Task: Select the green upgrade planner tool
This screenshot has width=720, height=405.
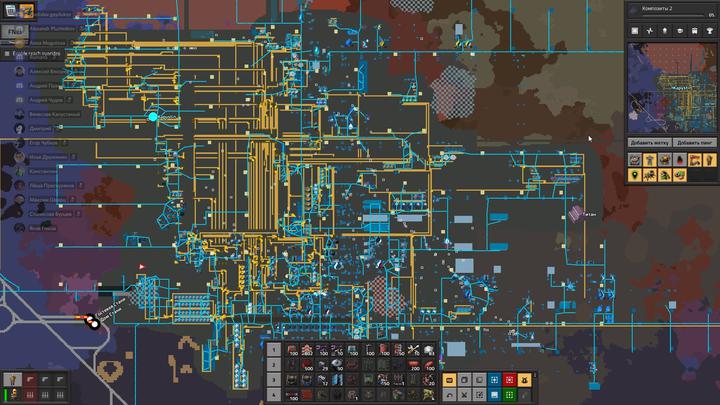Action: click(x=509, y=394)
